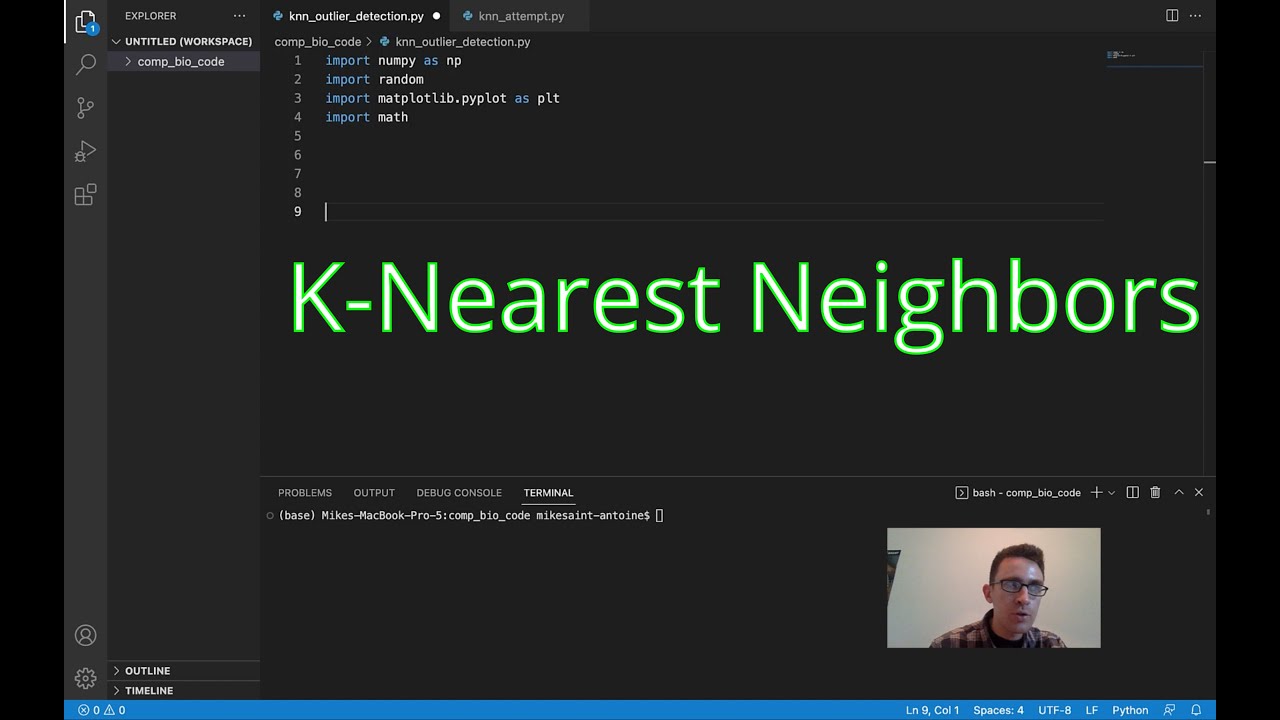Click the unsaved dot on knn_outlier_detection.py tab
Viewport: 1280px width, 720px height.
436,16
